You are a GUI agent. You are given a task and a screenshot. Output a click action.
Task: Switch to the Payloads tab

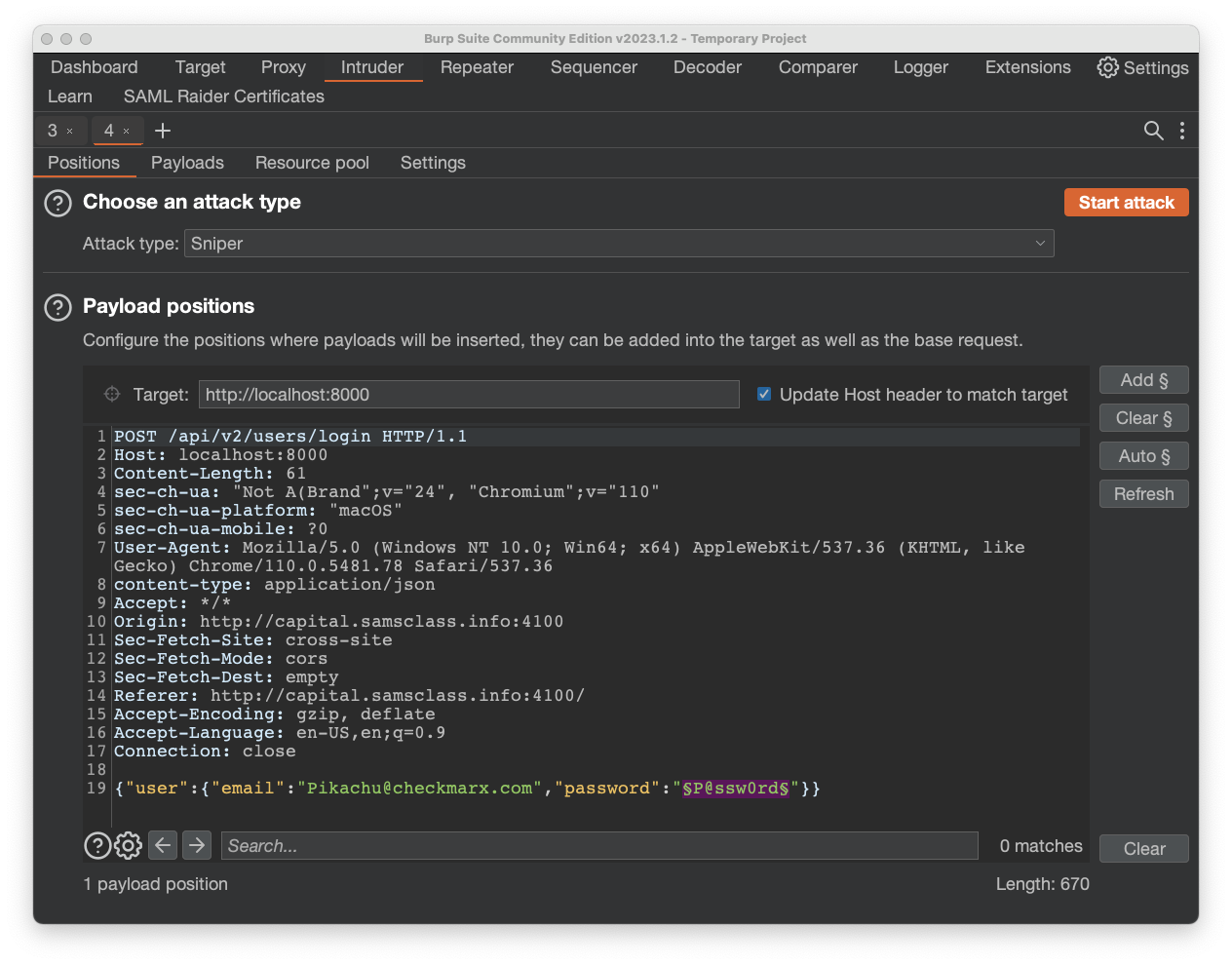coord(187,163)
